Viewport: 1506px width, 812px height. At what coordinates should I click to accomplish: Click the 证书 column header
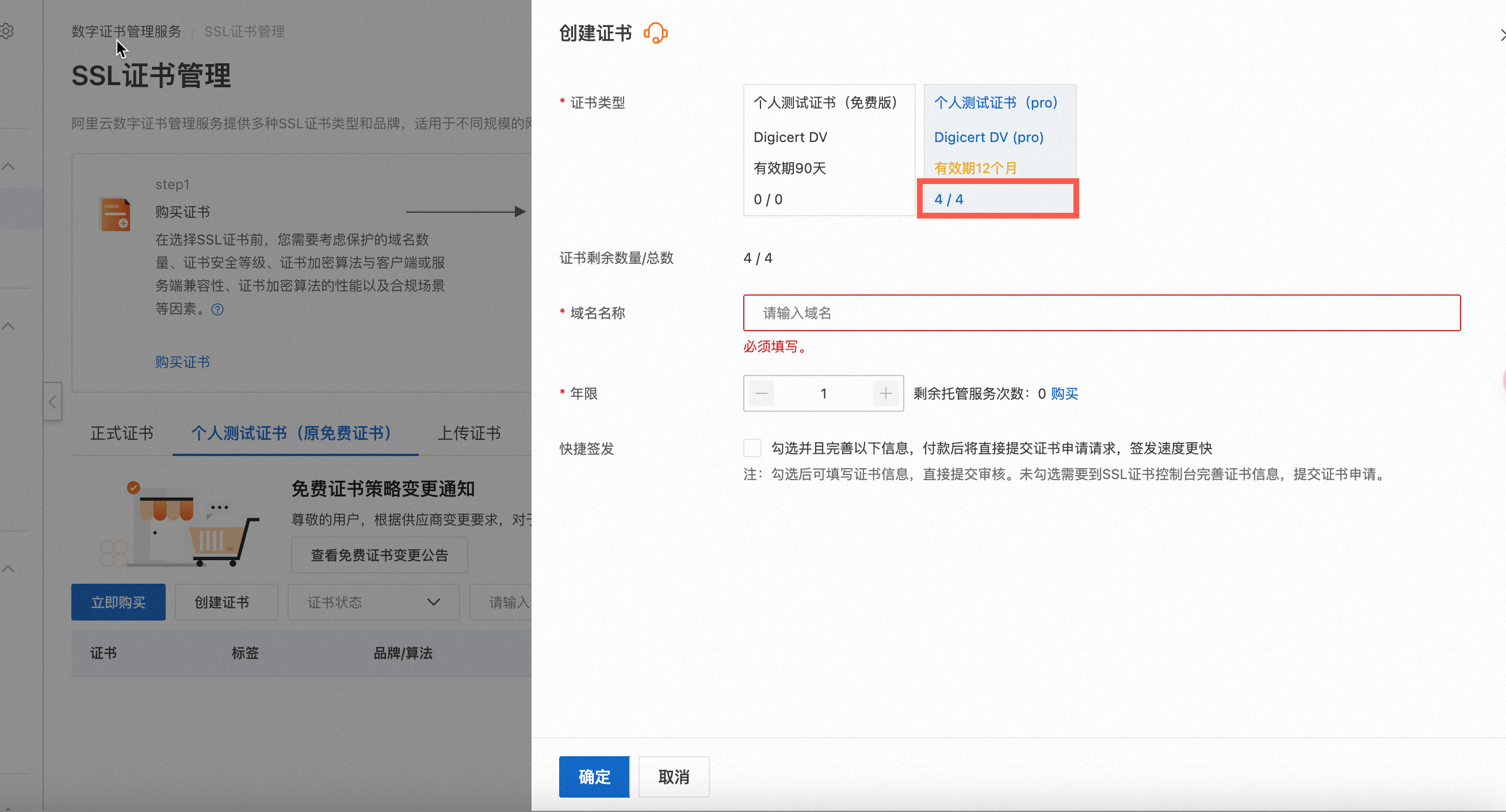coord(104,653)
